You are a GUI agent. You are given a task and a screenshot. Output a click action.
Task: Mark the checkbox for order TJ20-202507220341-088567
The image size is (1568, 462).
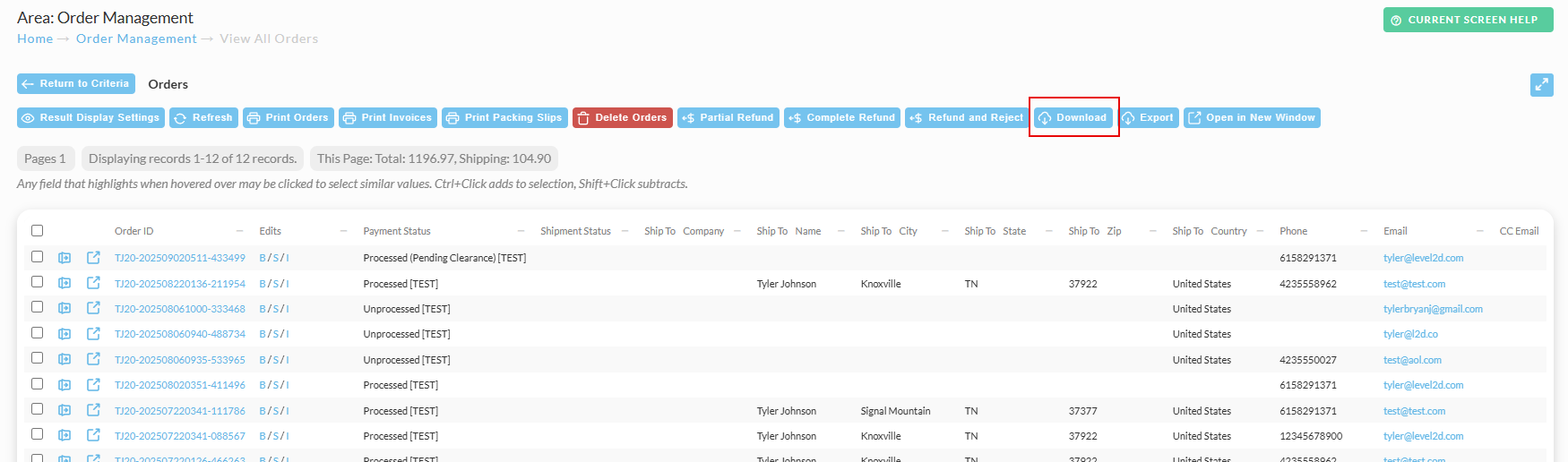pyautogui.click(x=37, y=433)
